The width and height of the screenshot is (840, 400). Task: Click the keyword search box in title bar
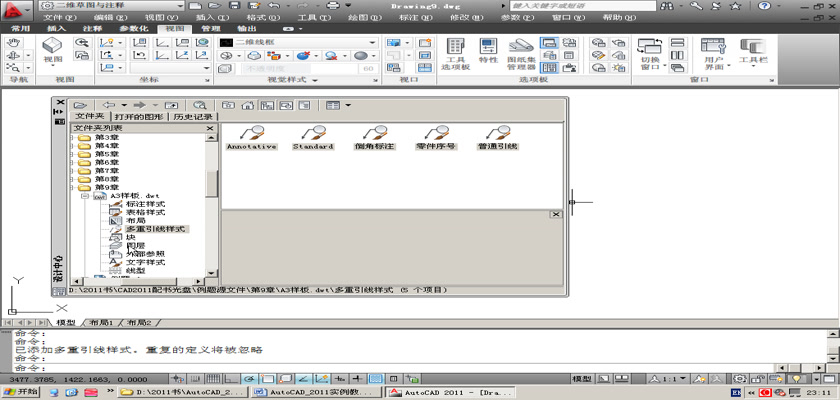[x=583, y=6]
